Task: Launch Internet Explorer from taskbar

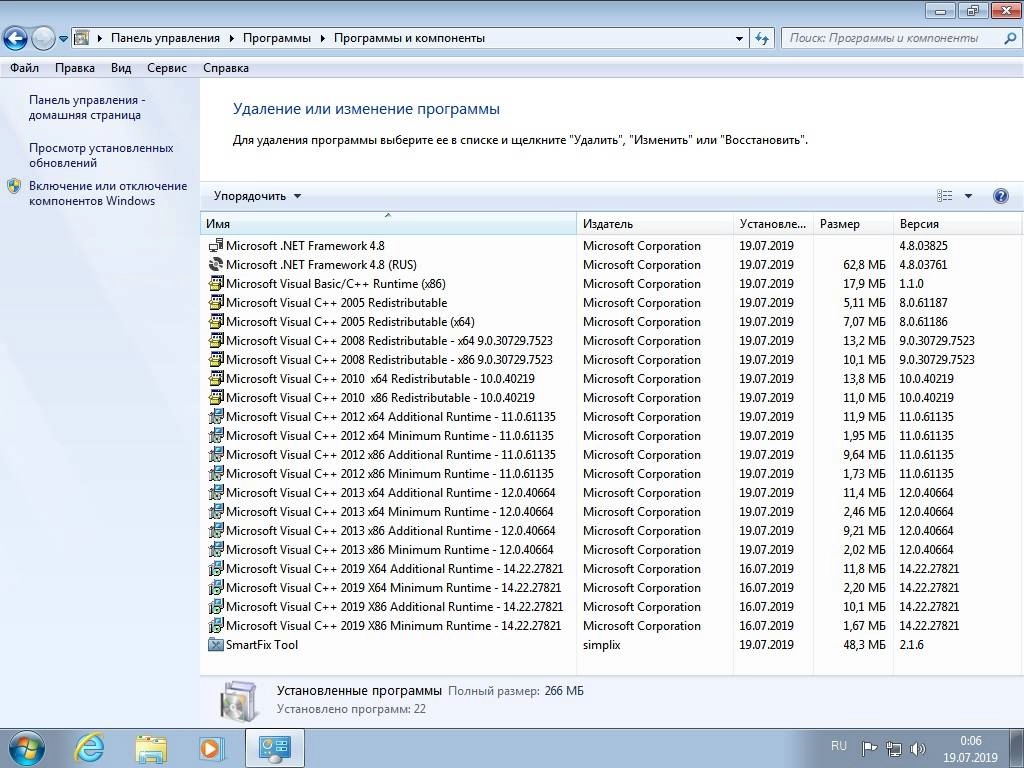Action: pos(88,748)
